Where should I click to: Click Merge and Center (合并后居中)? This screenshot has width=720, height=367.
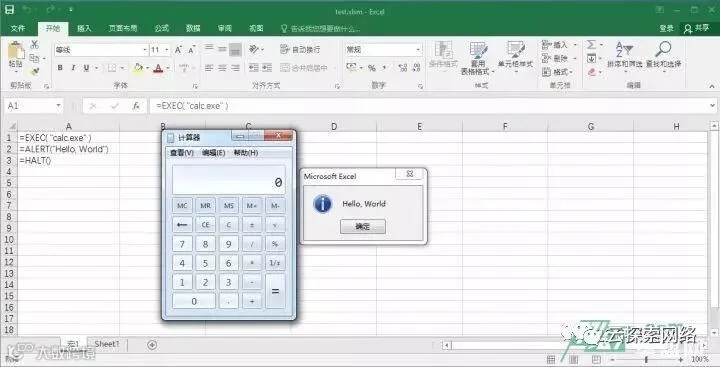point(304,68)
